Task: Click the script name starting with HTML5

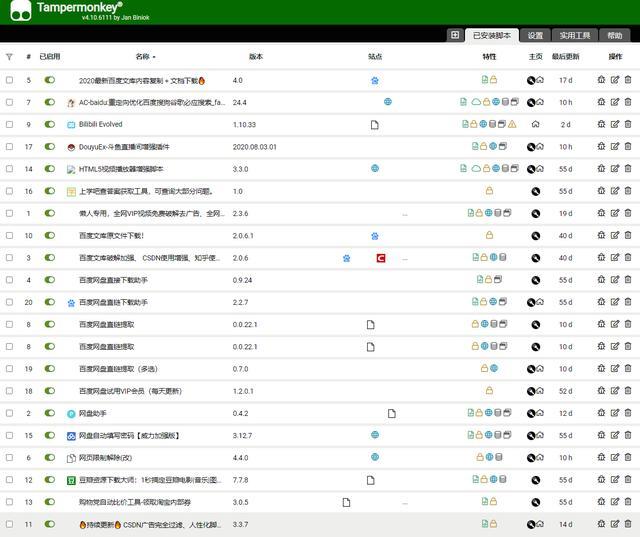Action: 121,169
